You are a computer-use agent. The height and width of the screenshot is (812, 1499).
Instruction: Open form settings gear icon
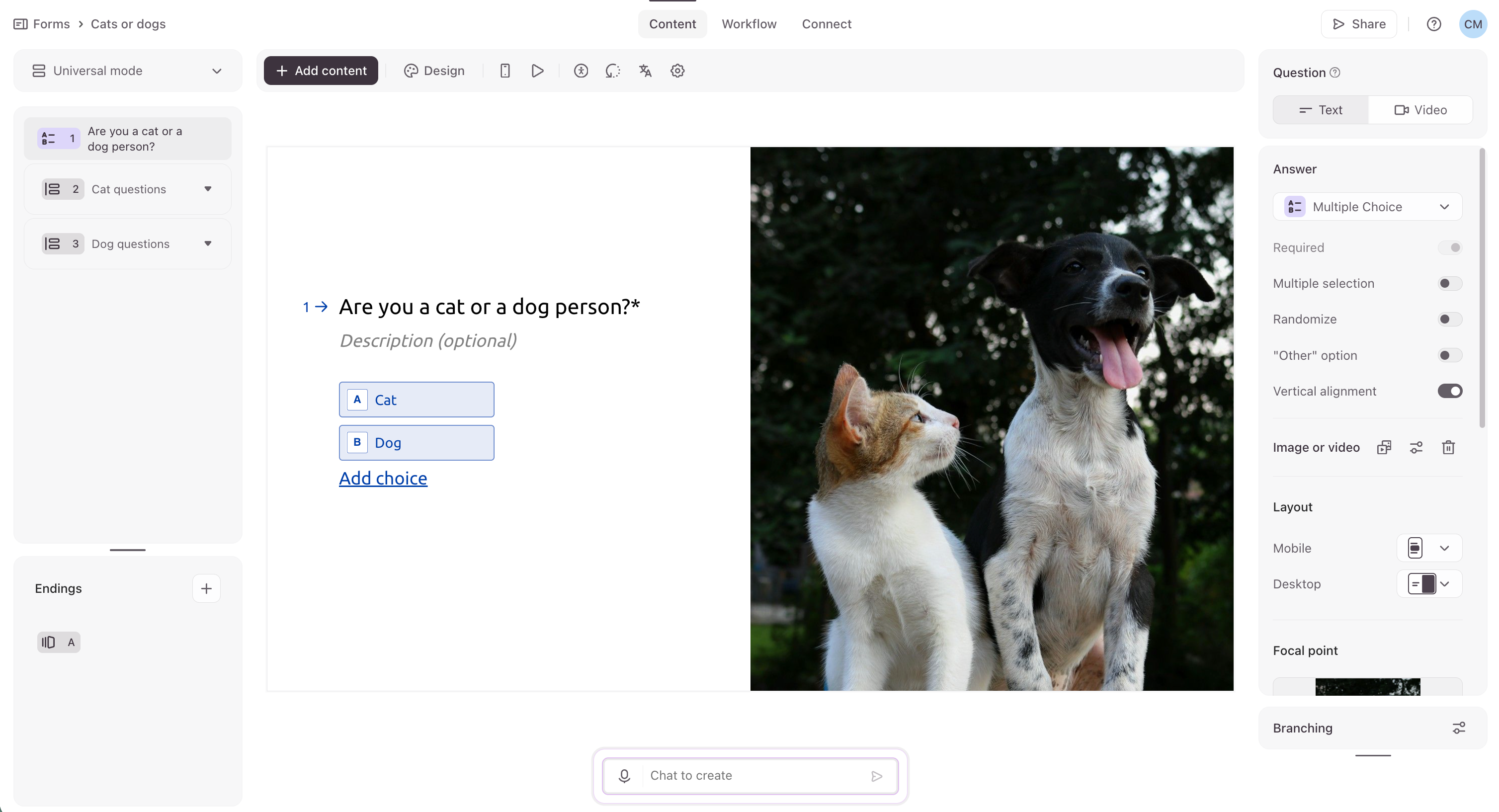677,71
